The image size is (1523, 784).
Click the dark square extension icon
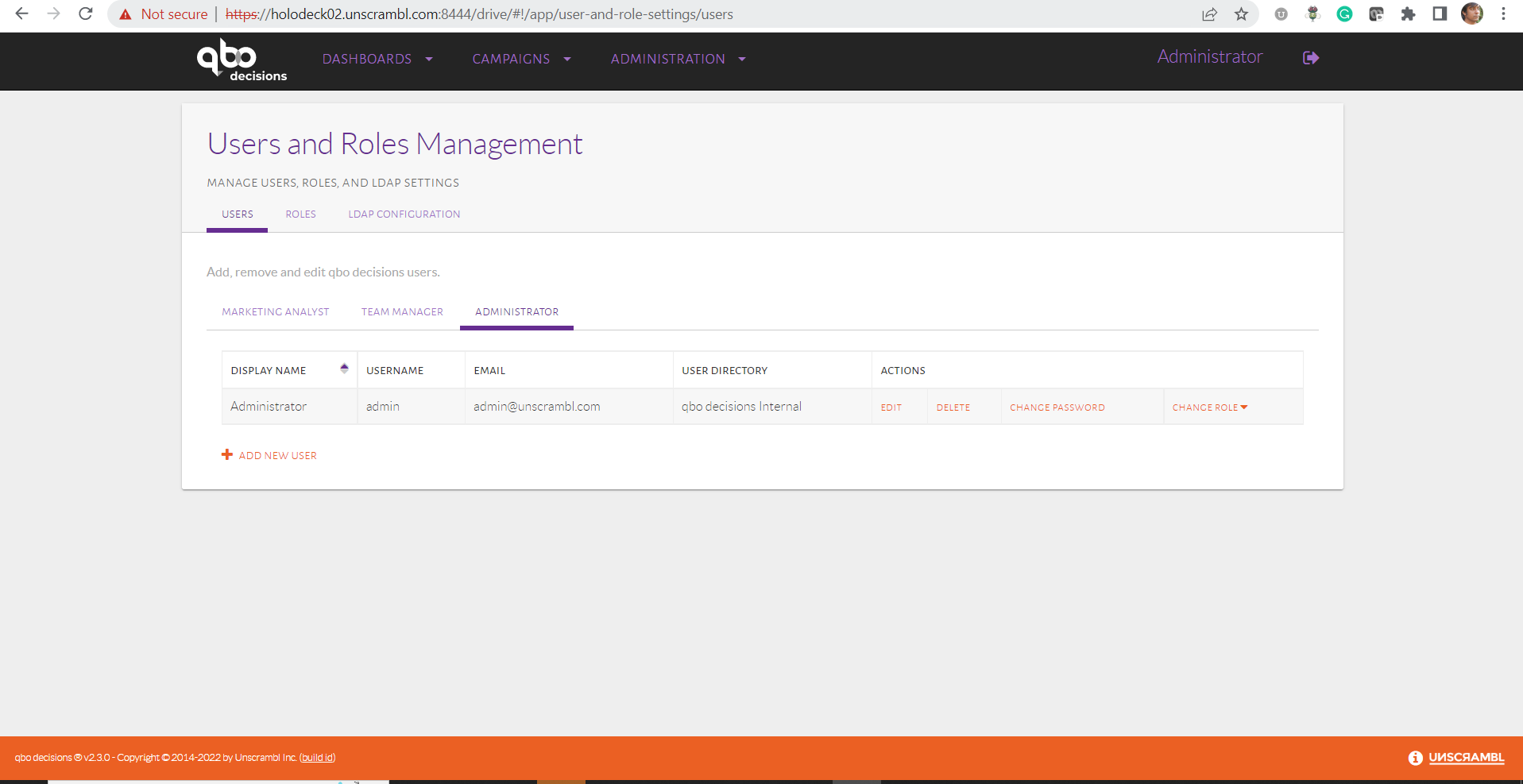(x=1376, y=14)
